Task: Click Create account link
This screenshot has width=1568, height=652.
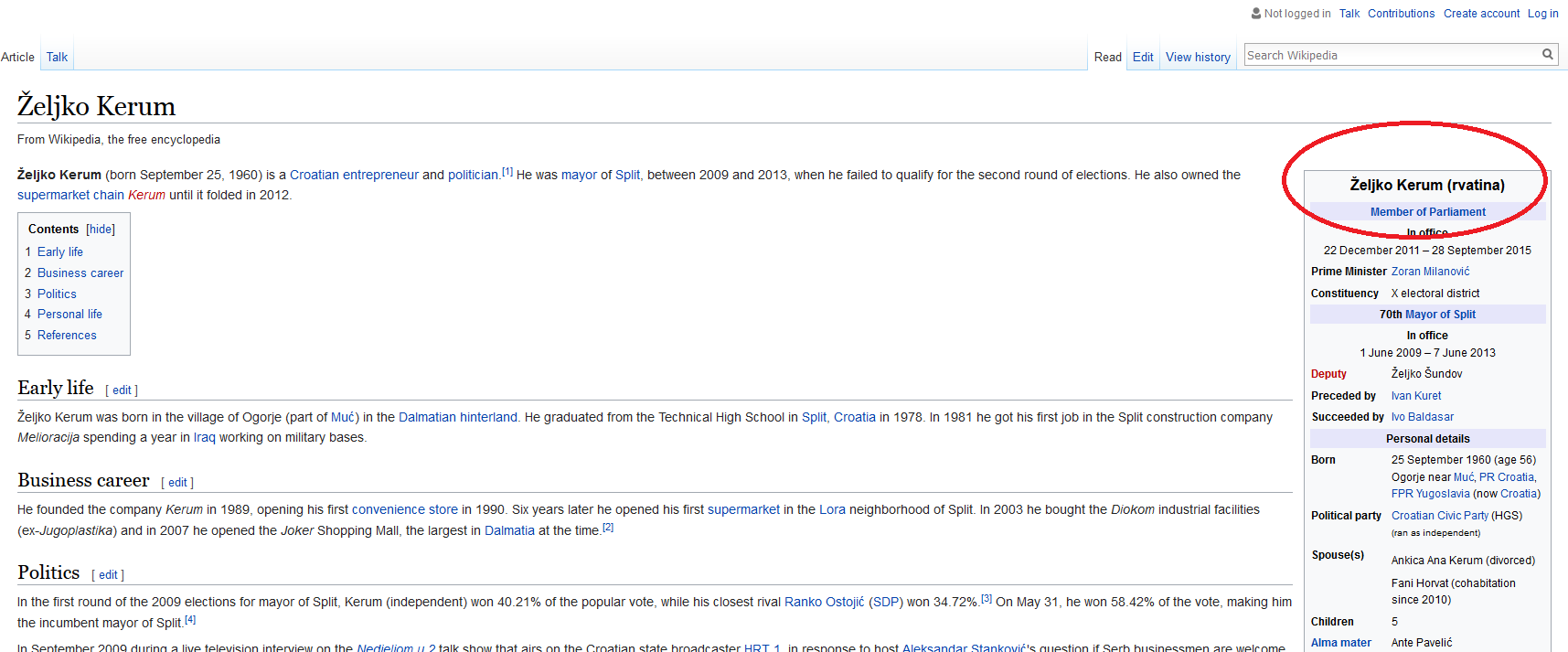Action: 1481,14
